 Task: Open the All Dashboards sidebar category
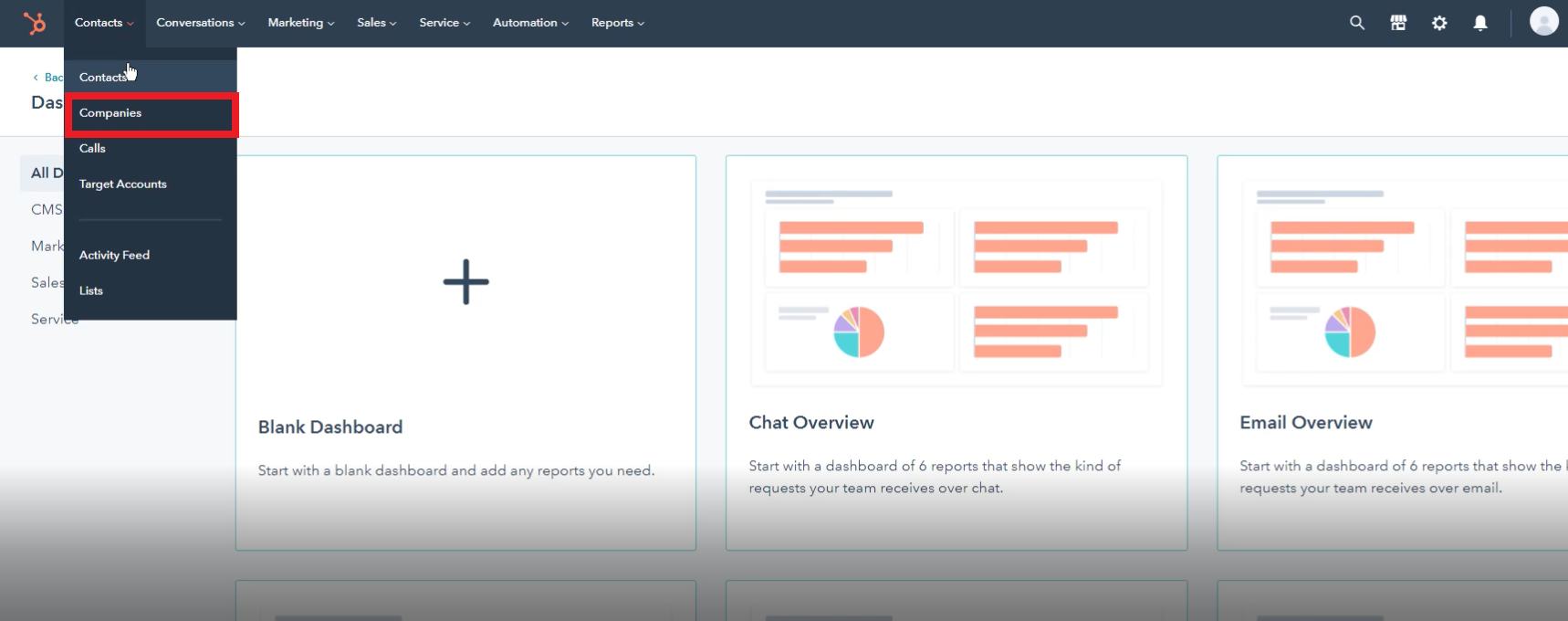coord(42,173)
